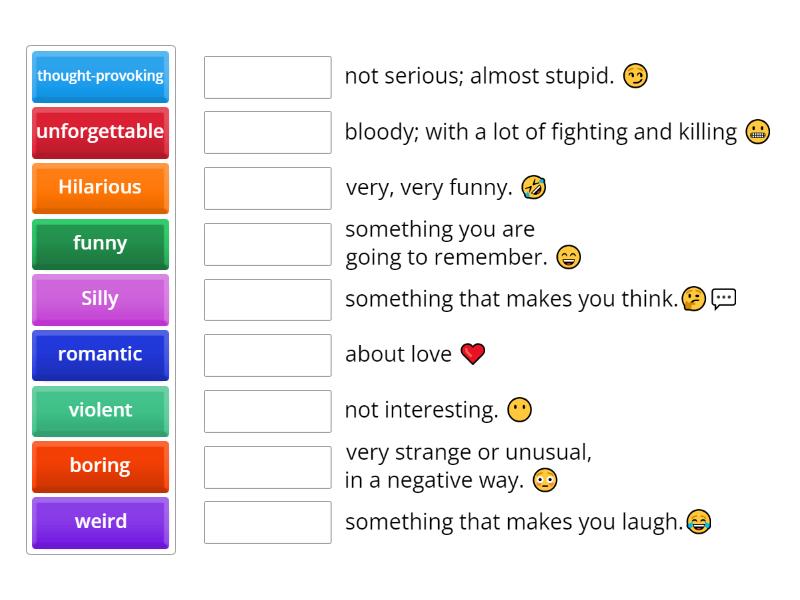The image size is (800, 600).
Task: Click answer slot for 'something you are going to remember'
Action: pyautogui.click(x=267, y=244)
